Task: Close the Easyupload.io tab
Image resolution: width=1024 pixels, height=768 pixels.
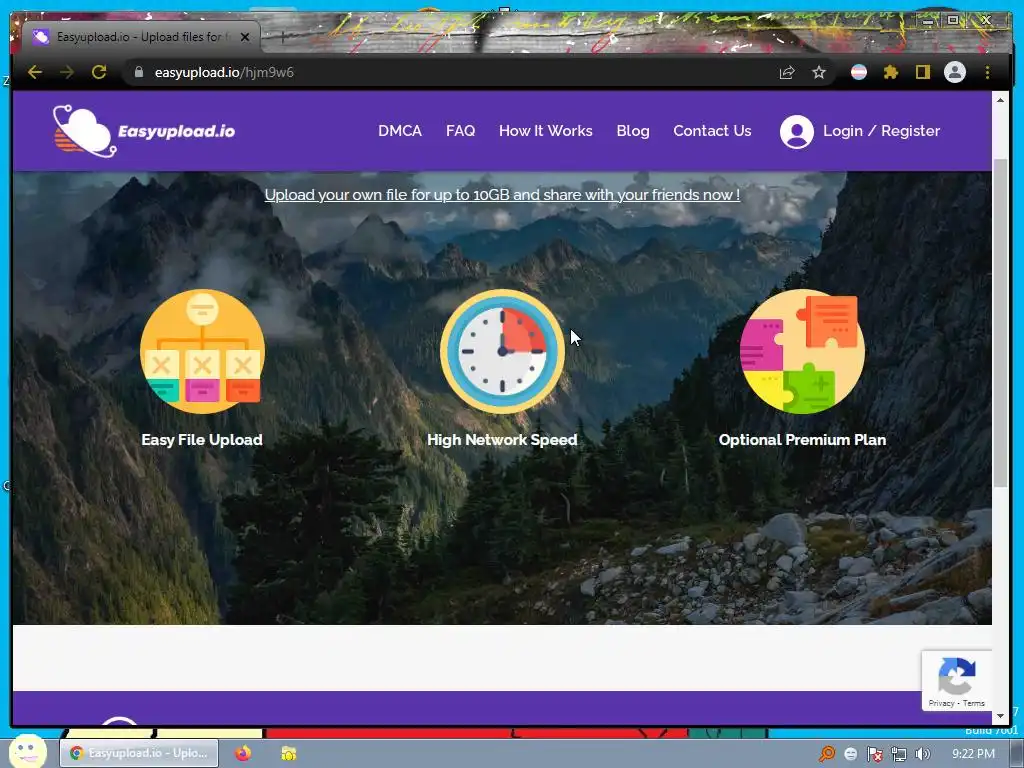Action: tap(245, 37)
